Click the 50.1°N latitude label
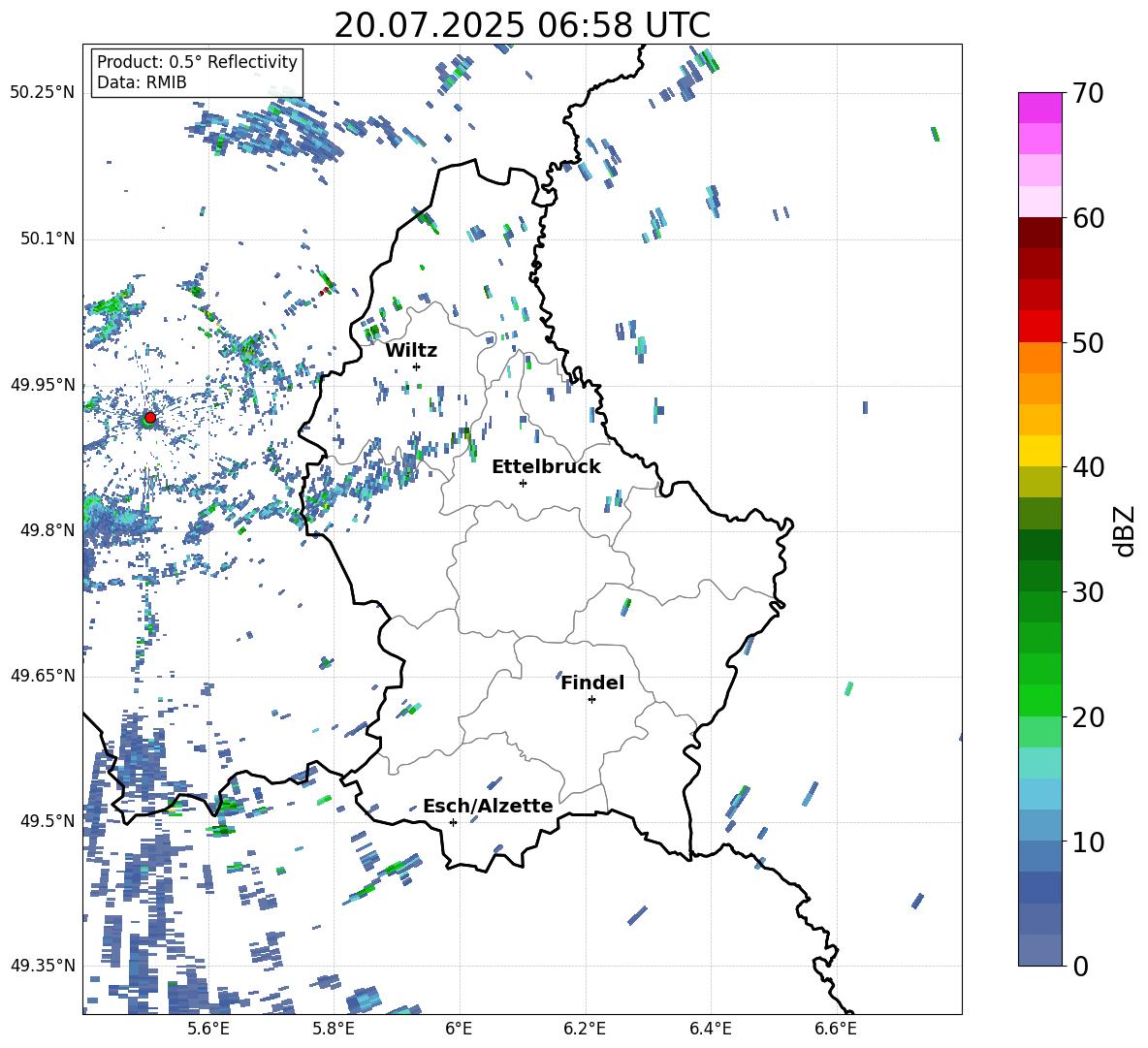Viewport: 1148px width, 1048px height. 48,238
